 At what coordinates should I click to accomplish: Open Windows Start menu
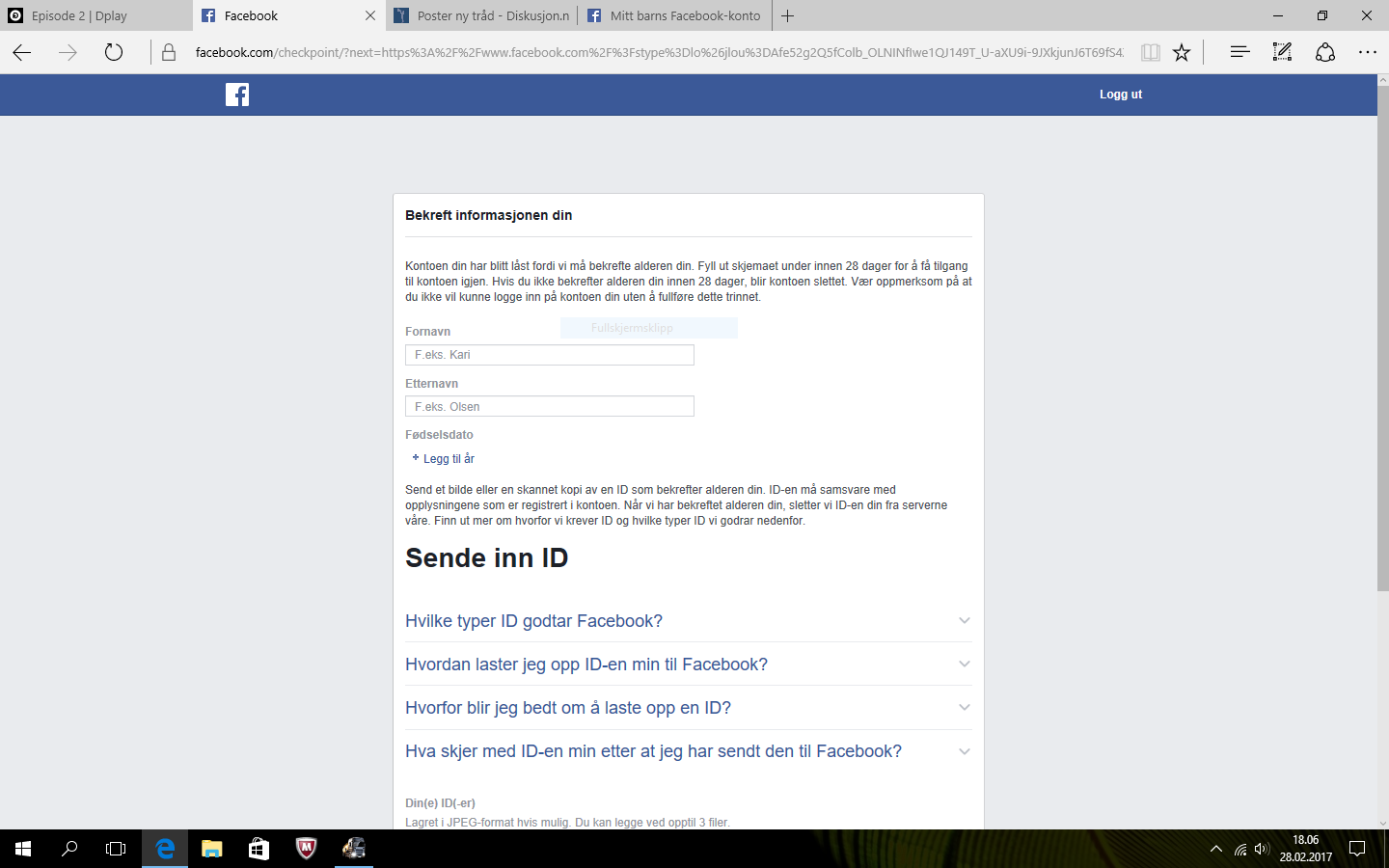pyautogui.click(x=23, y=849)
